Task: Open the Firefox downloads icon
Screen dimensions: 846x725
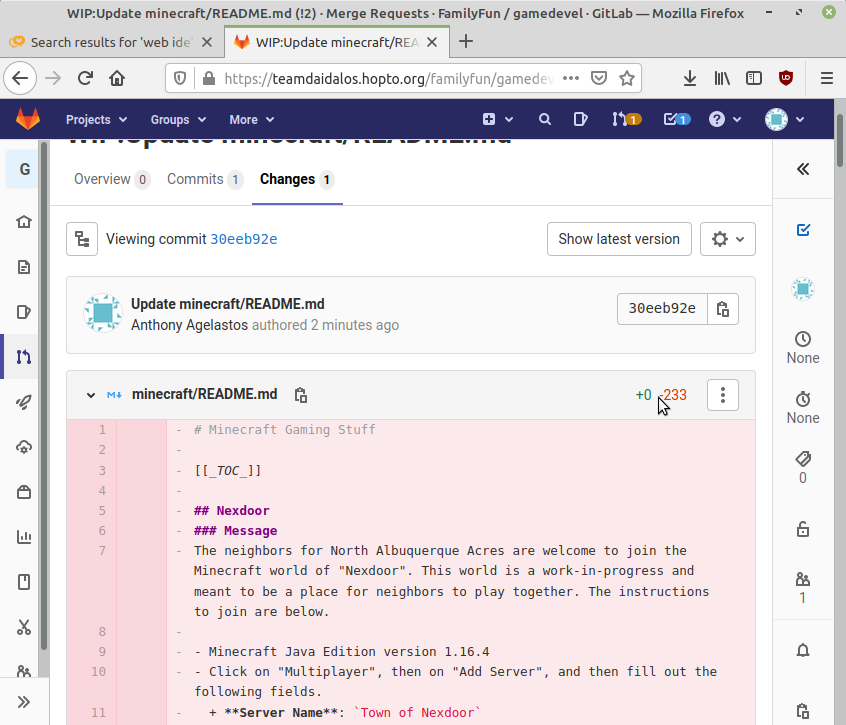Action: coord(689,79)
